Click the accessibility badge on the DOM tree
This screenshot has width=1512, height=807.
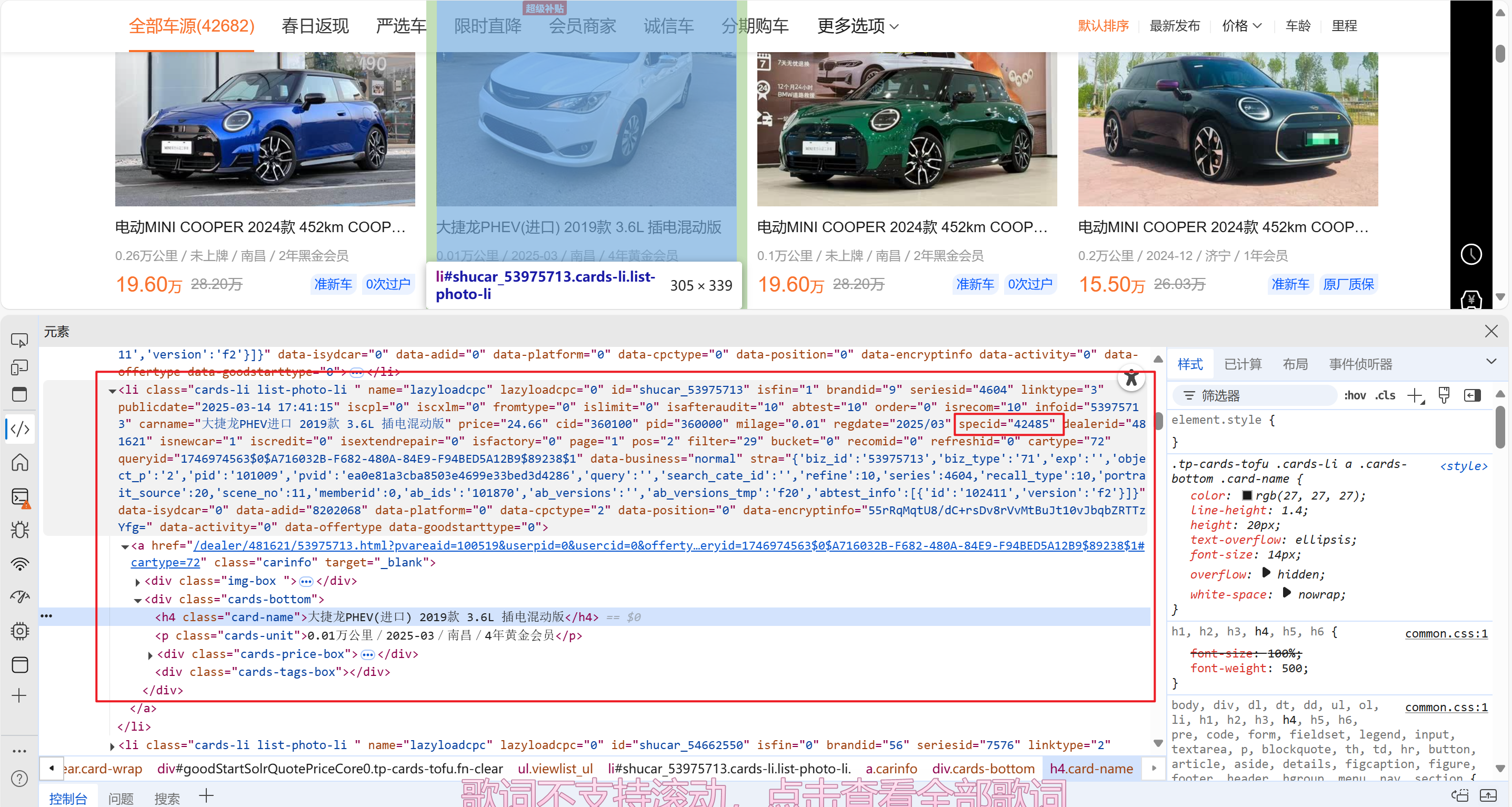1131,378
